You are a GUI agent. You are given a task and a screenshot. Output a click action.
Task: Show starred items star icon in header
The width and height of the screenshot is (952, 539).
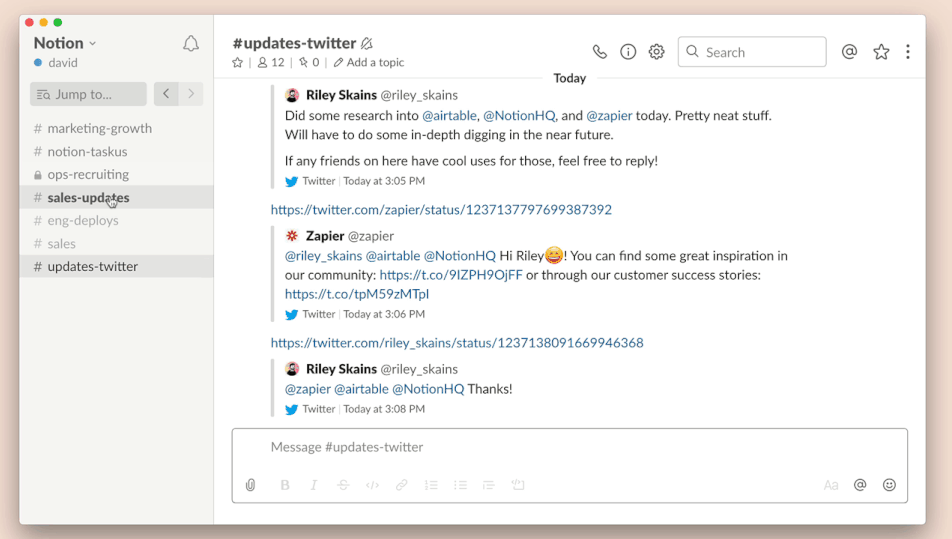click(x=881, y=52)
